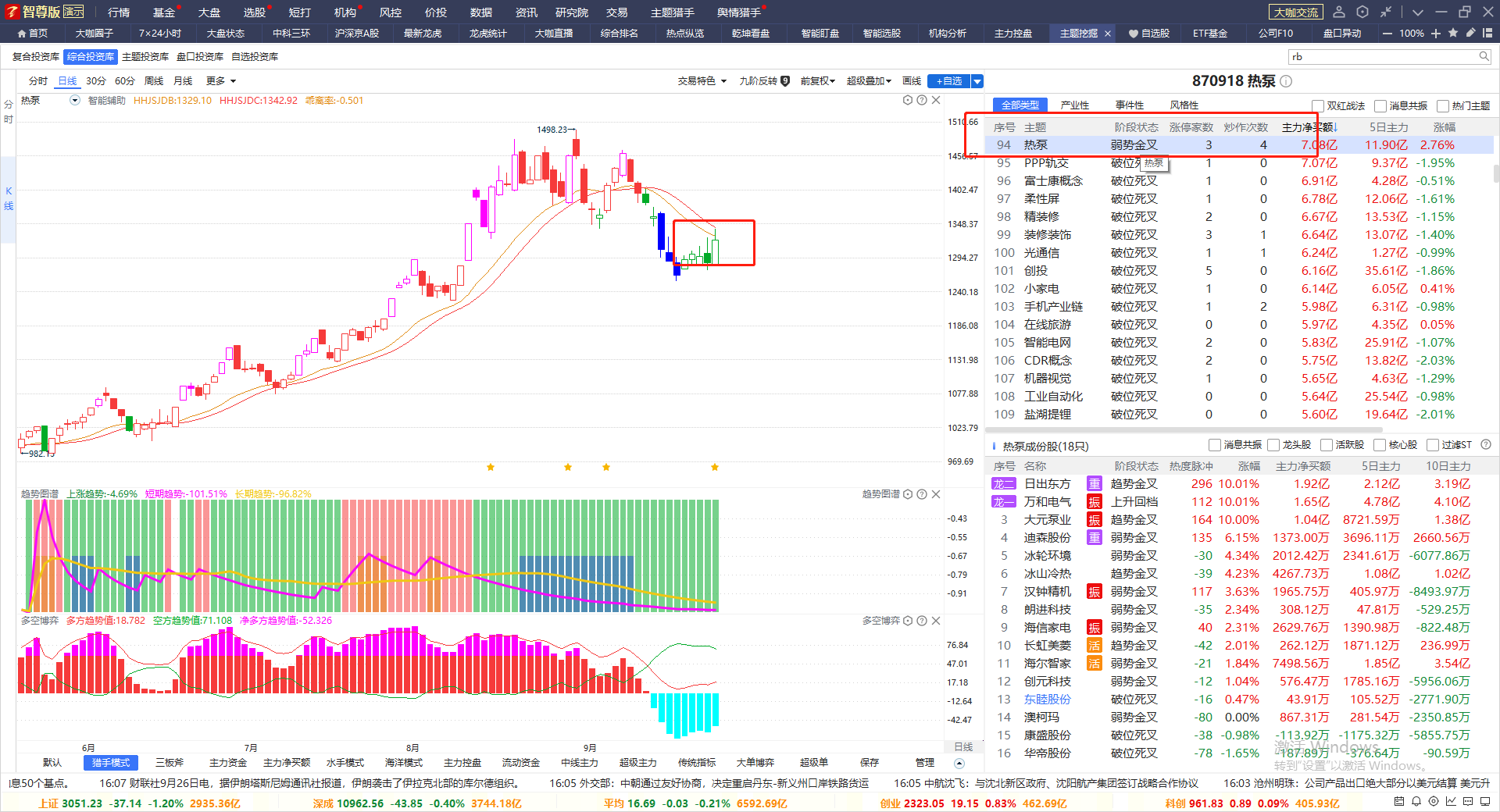The image size is (1500, 812).
Task: Sort by 主力净买额 column header
Action: (1309, 127)
